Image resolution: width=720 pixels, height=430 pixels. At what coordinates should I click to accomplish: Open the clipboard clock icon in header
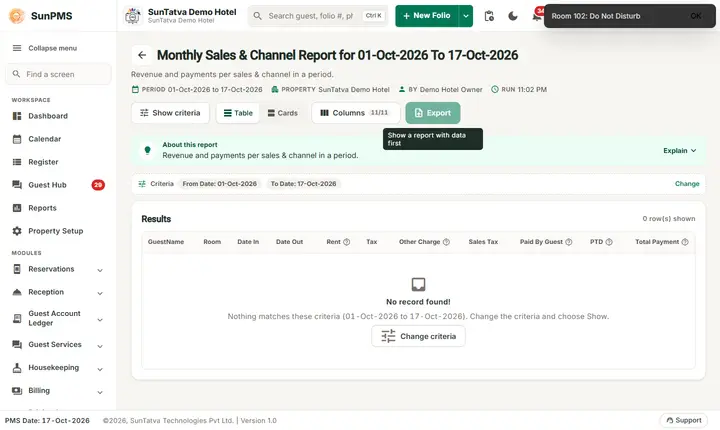489,16
